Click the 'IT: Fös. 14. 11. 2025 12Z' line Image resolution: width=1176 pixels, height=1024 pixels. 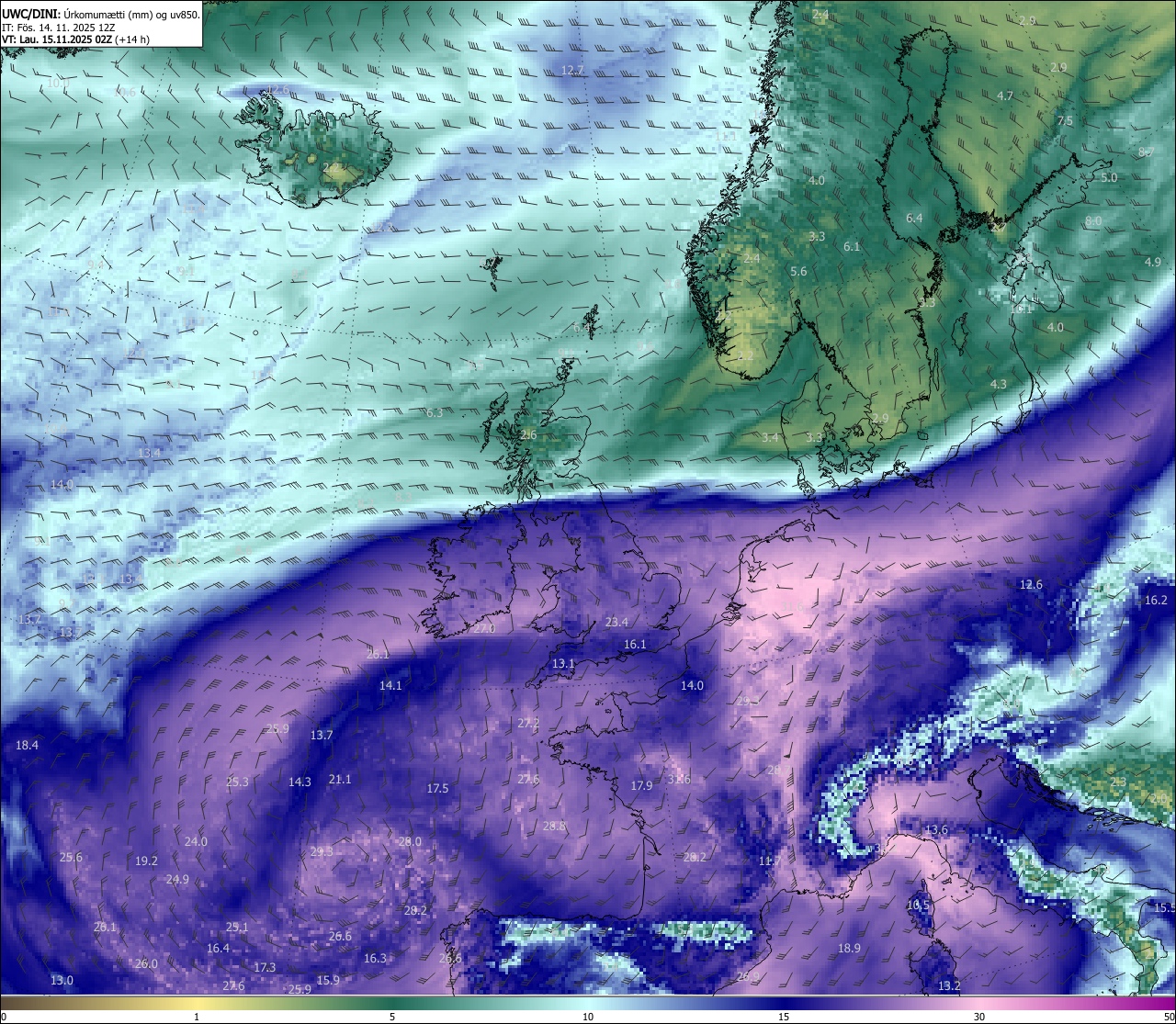[x=58, y=28]
